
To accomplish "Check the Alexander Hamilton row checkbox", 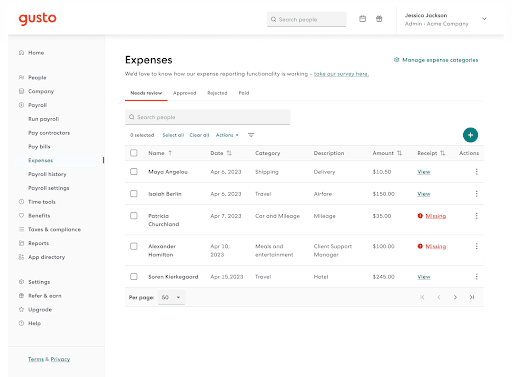I will coord(134,246).
